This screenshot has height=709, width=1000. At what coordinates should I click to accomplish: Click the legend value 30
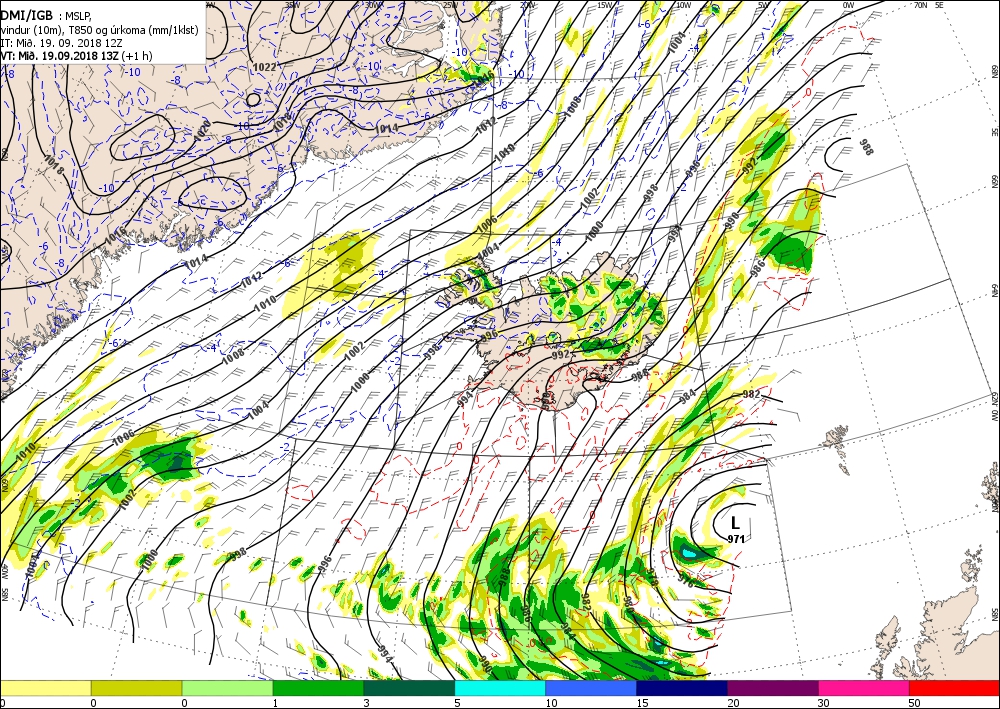[x=823, y=703]
